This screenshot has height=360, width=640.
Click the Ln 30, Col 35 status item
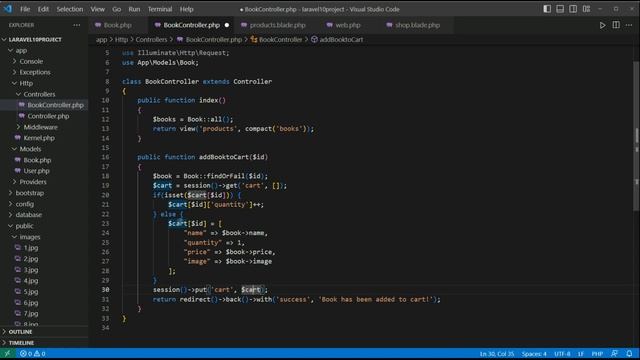pos(497,354)
